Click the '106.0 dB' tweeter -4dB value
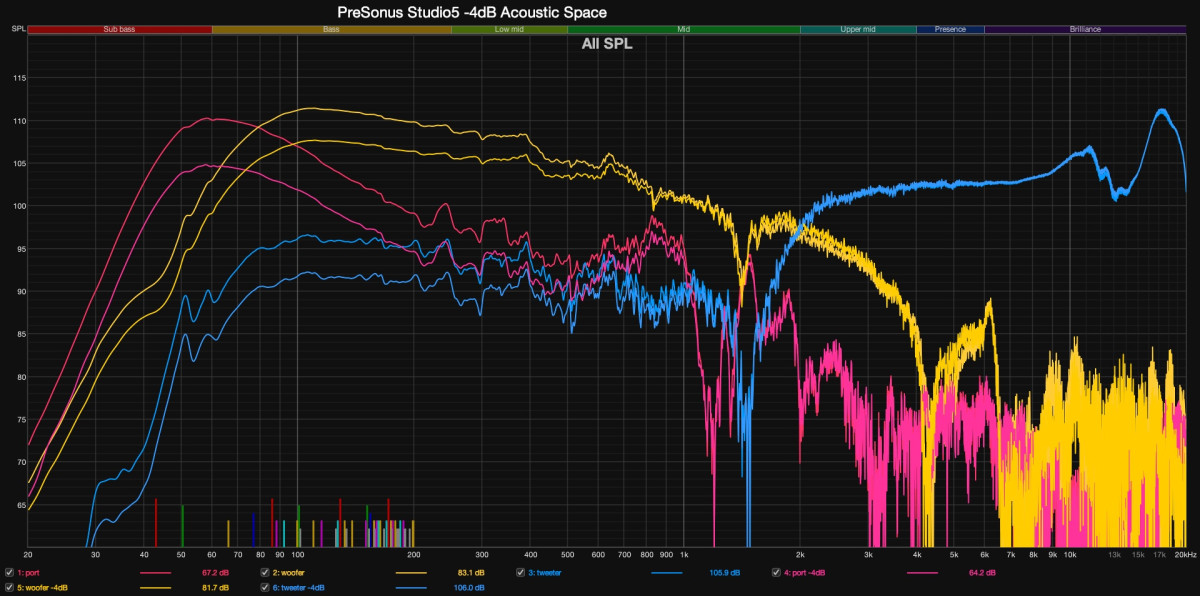The width and height of the screenshot is (1200, 596). click(469, 587)
